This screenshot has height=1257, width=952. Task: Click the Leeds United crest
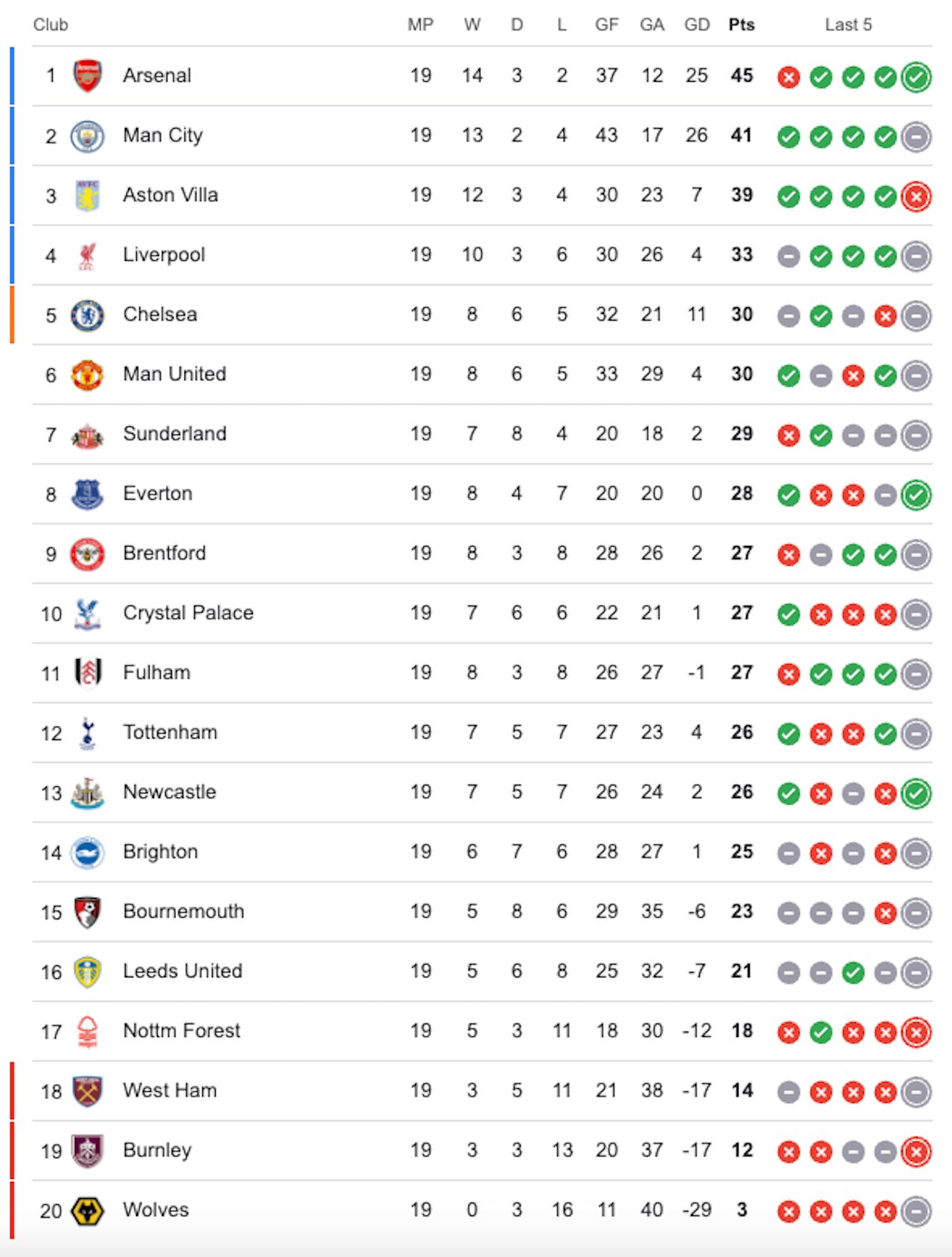(x=87, y=972)
